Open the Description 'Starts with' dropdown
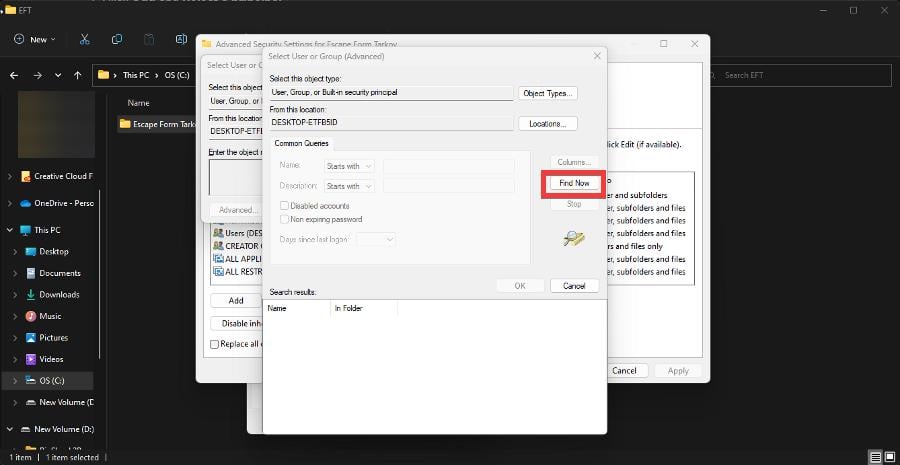The image size is (900, 465). [x=349, y=186]
